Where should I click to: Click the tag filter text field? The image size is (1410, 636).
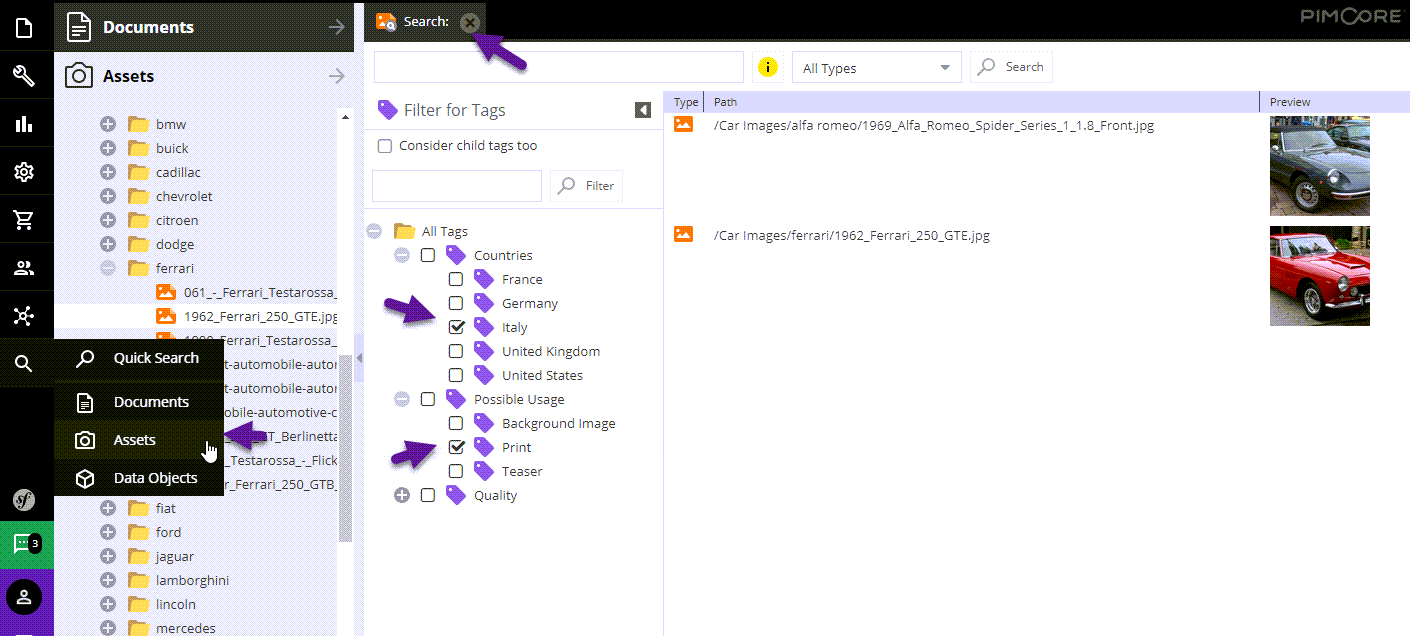(457, 186)
